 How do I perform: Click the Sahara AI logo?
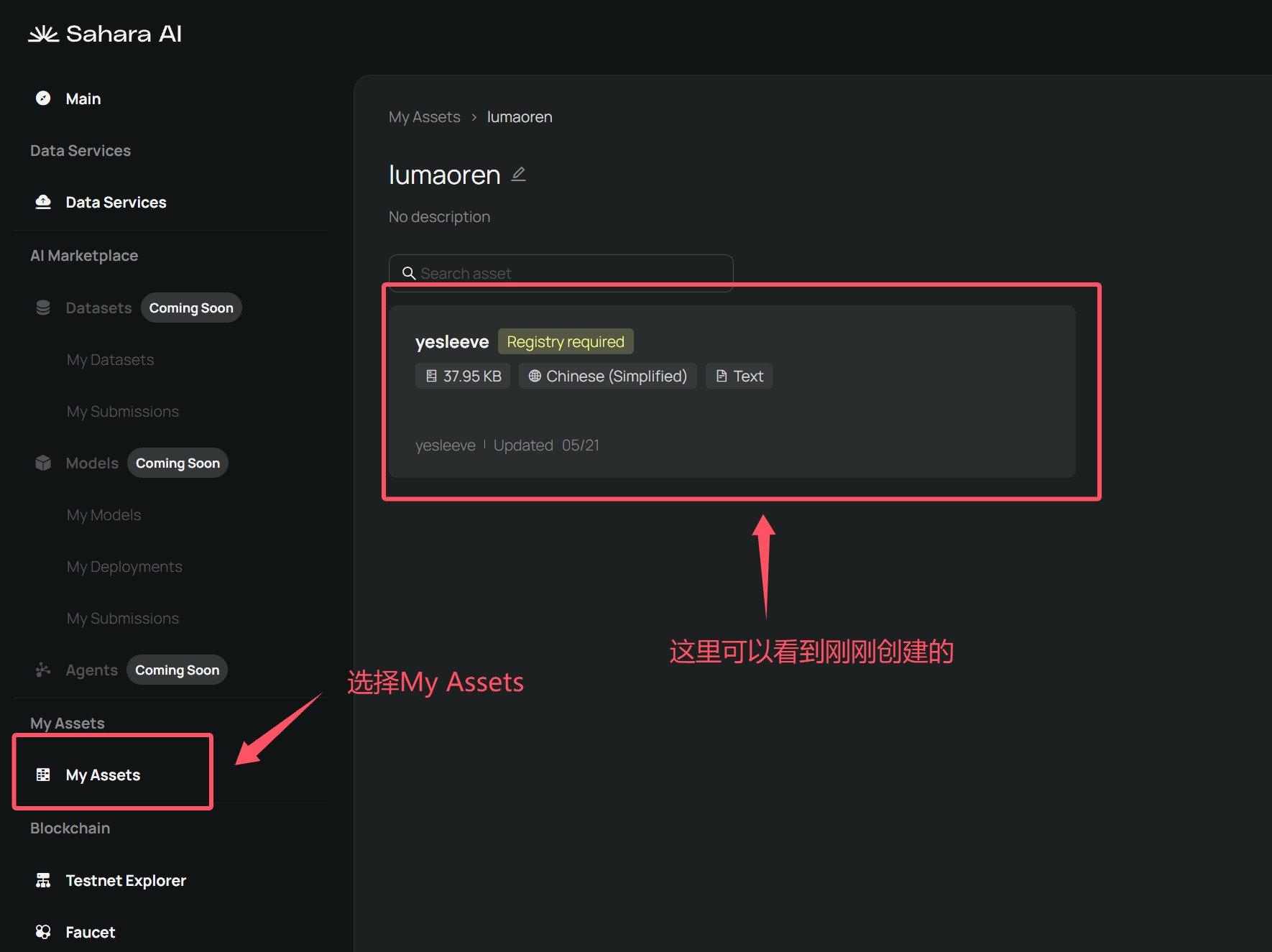[x=105, y=34]
